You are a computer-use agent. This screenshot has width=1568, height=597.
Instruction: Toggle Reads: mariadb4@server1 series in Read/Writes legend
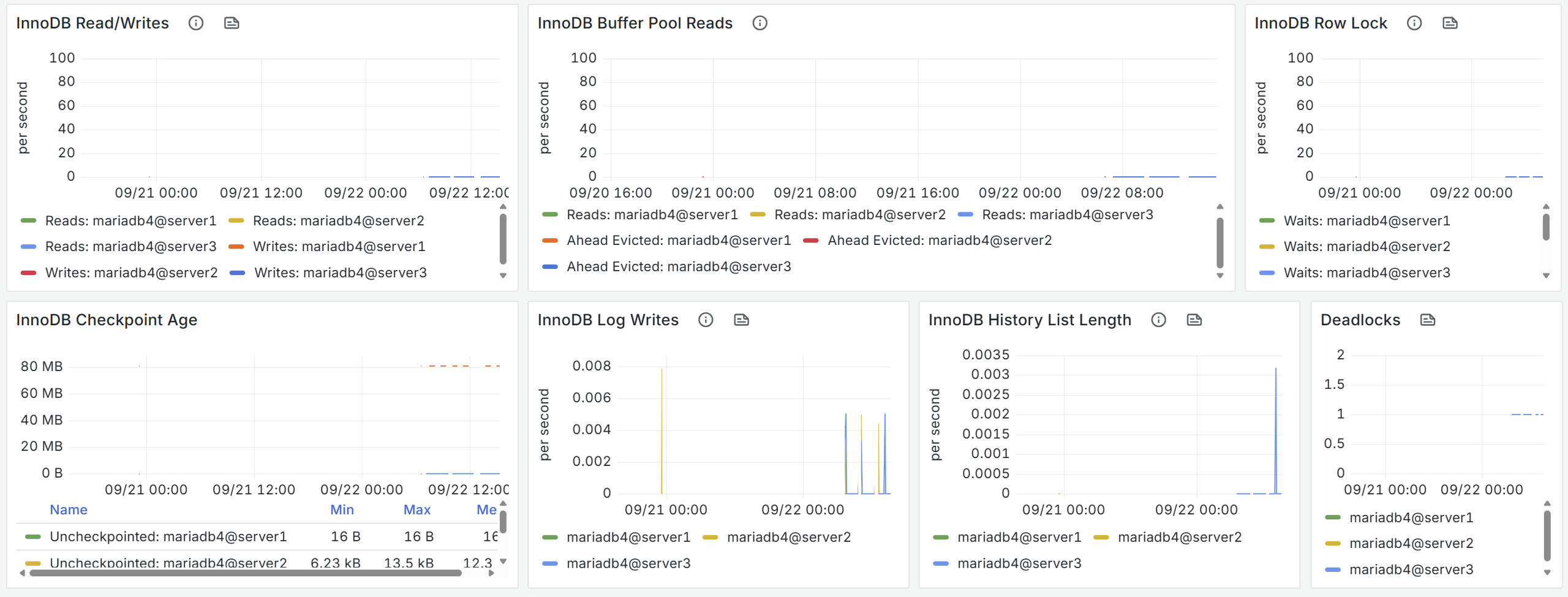point(130,220)
